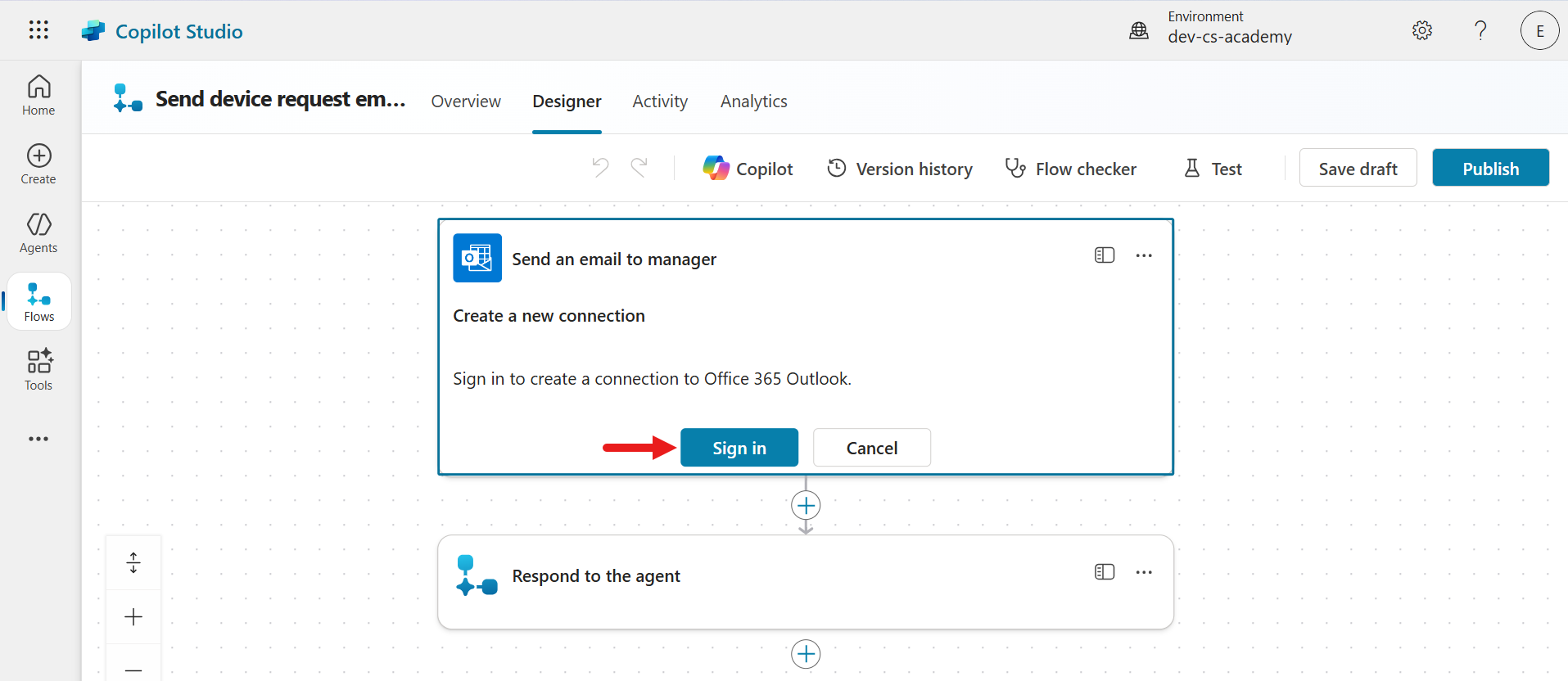Image resolution: width=1568 pixels, height=681 pixels.
Task: Click Create in the left sidebar
Action: coord(38,165)
